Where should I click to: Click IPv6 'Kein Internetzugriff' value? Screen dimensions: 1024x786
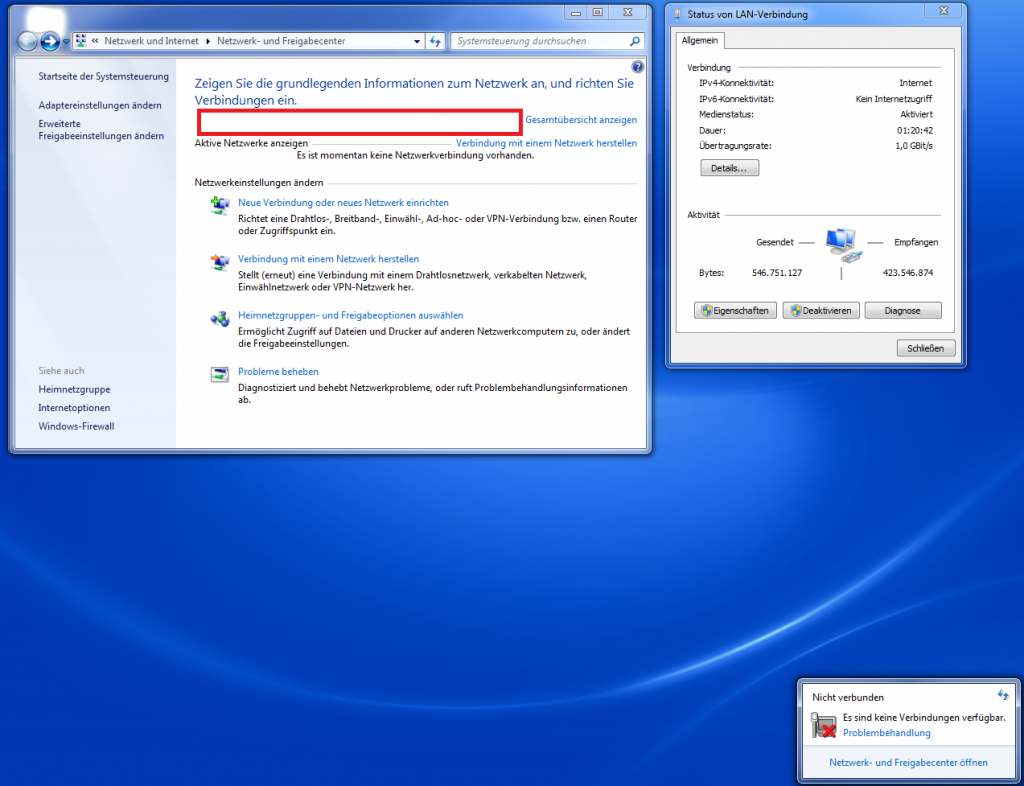point(893,99)
